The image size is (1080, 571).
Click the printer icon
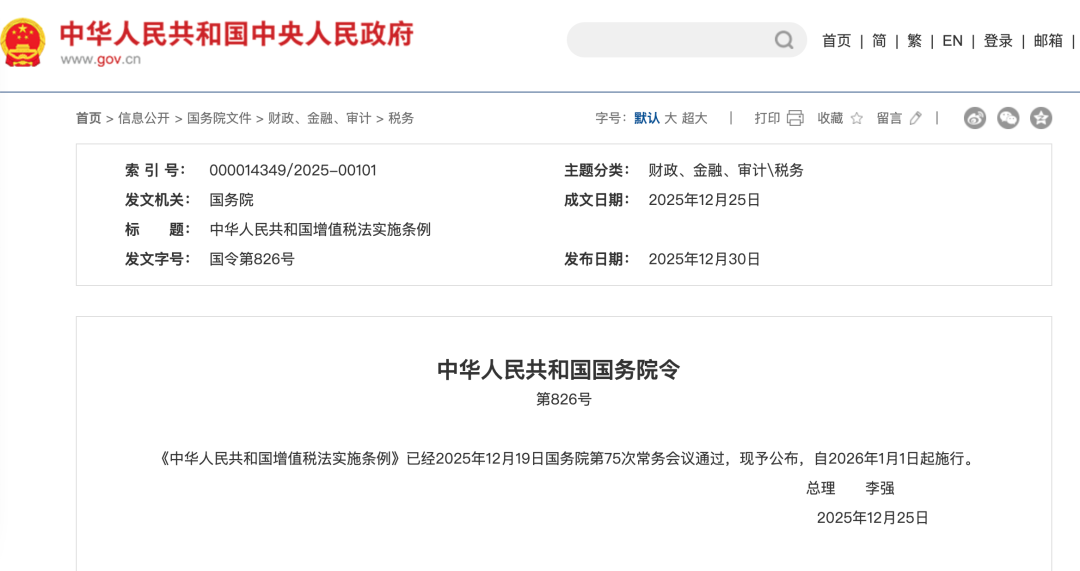(x=795, y=118)
